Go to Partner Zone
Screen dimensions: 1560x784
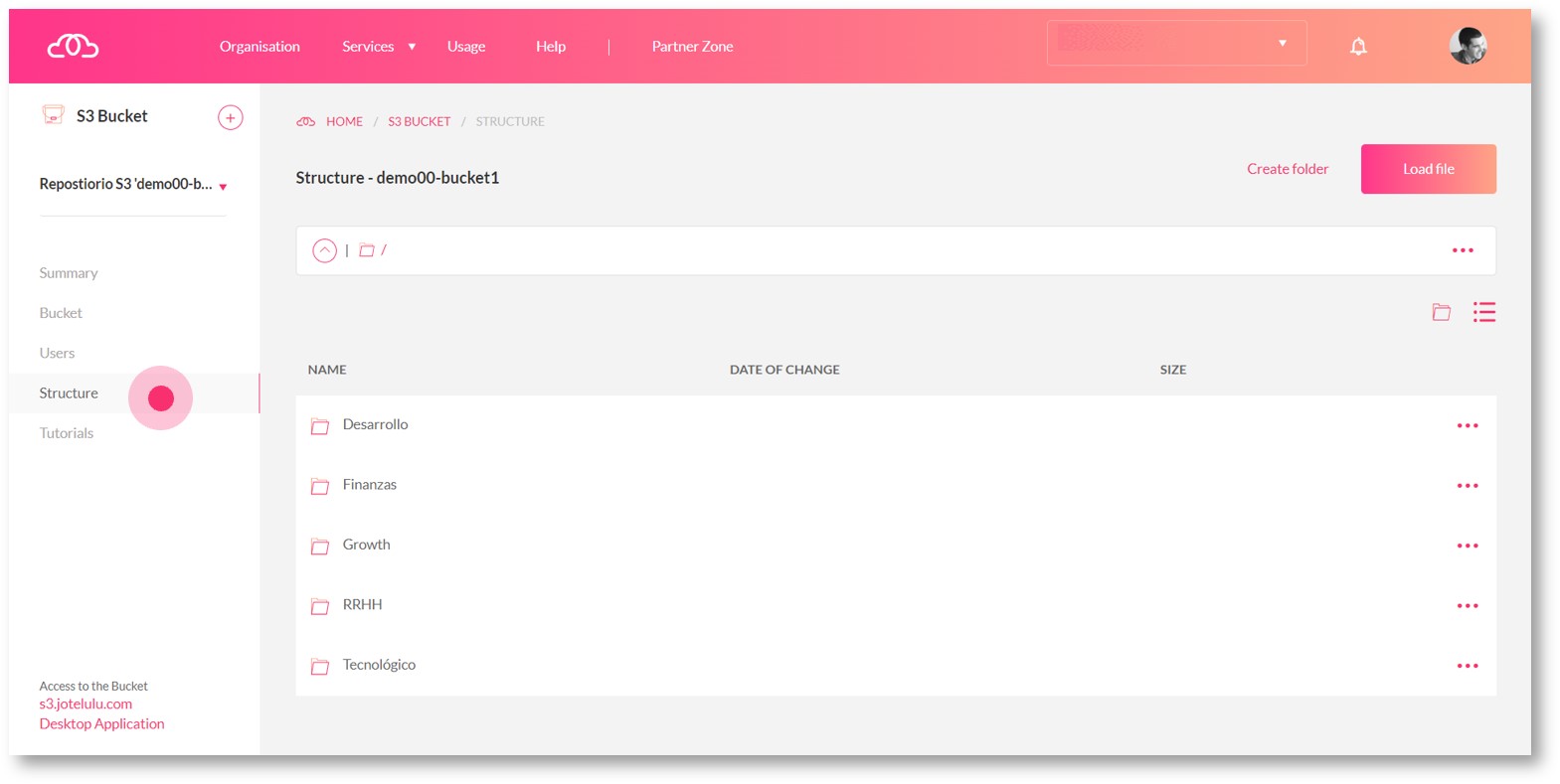click(692, 47)
